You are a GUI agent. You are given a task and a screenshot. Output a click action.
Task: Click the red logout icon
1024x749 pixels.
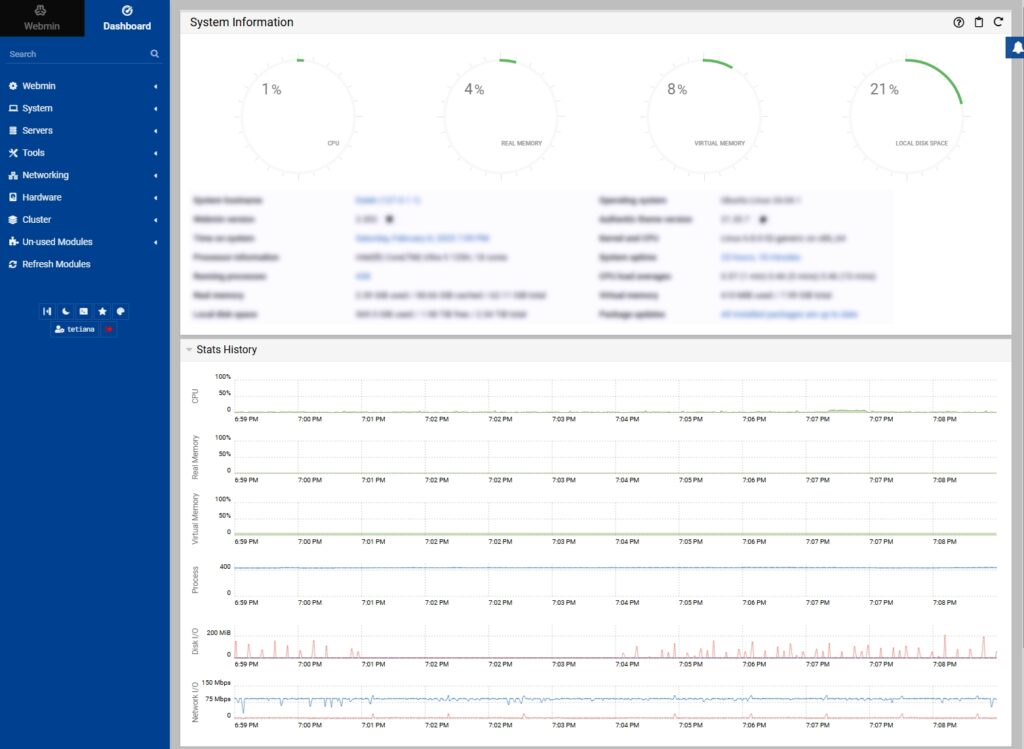point(109,330)
